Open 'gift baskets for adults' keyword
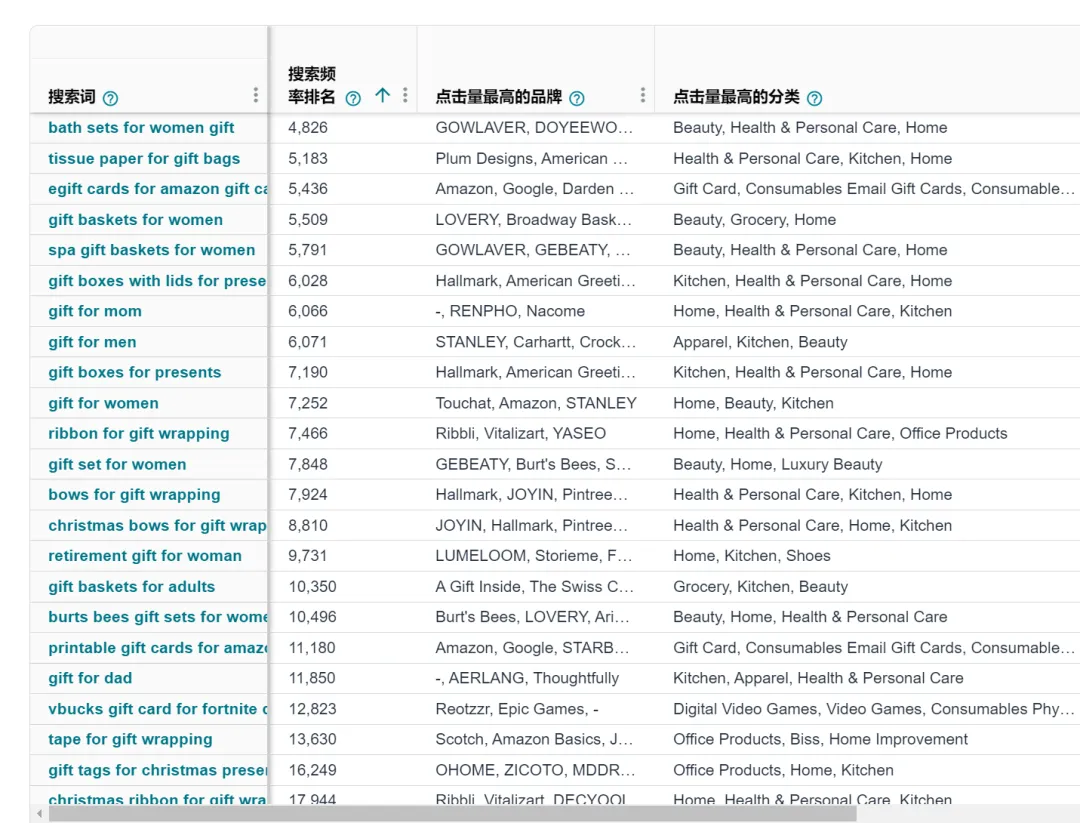This screenshot has width=1080, height=823. 132,587
